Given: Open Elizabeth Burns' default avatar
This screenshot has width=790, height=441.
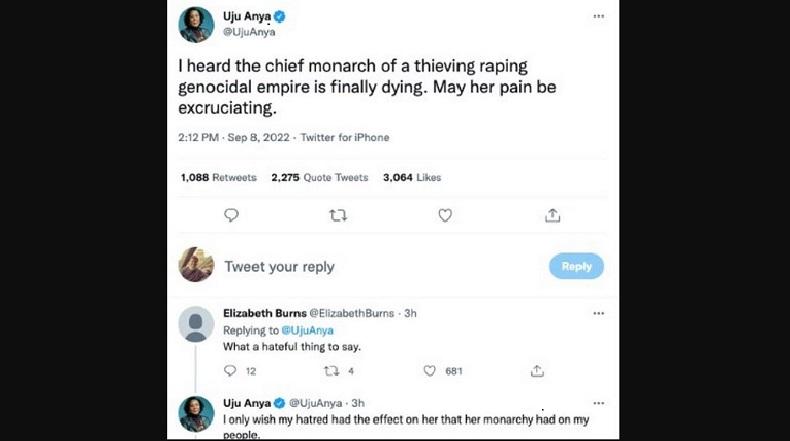Looking at the screenshot, I should (196, 324).
